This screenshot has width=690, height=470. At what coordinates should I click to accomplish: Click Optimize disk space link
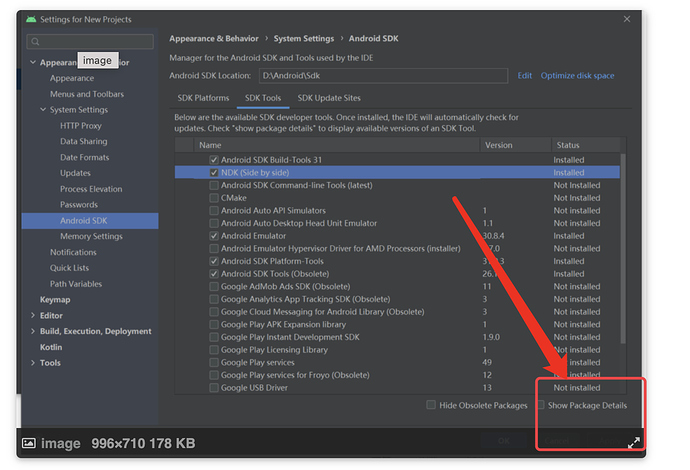pos(577,76)
